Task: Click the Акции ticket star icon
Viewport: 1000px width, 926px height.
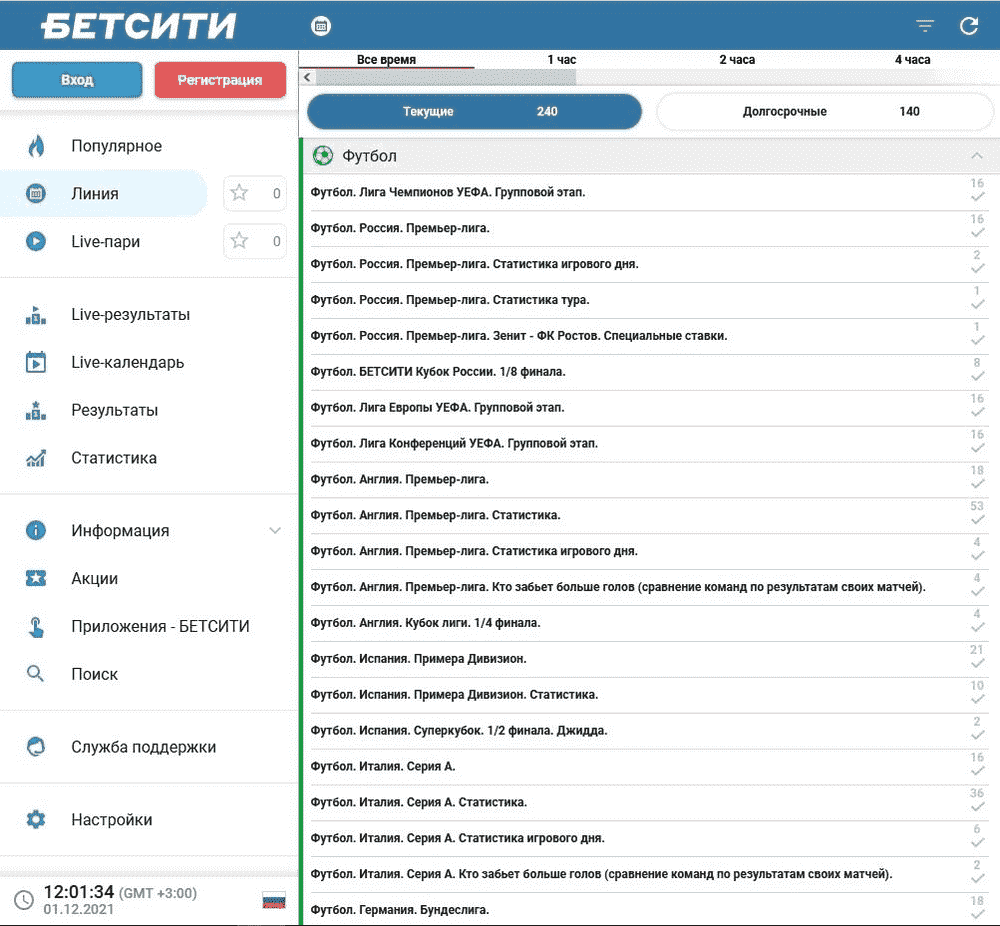Action: pos(36,578)
